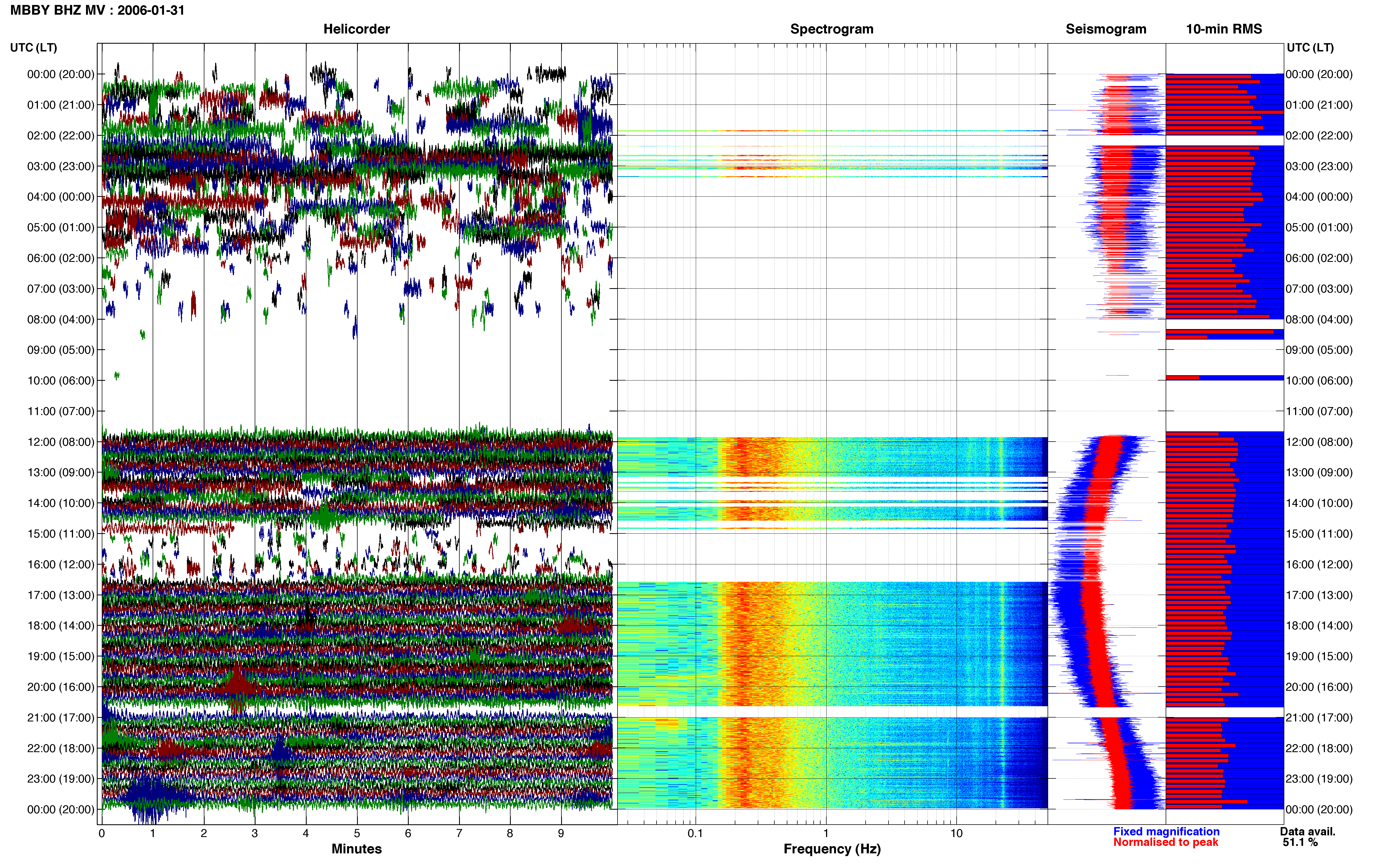Screen dimensions: 1388x868
Task: Click the left '22:00 (18:00)' time label
Action: 61,748
